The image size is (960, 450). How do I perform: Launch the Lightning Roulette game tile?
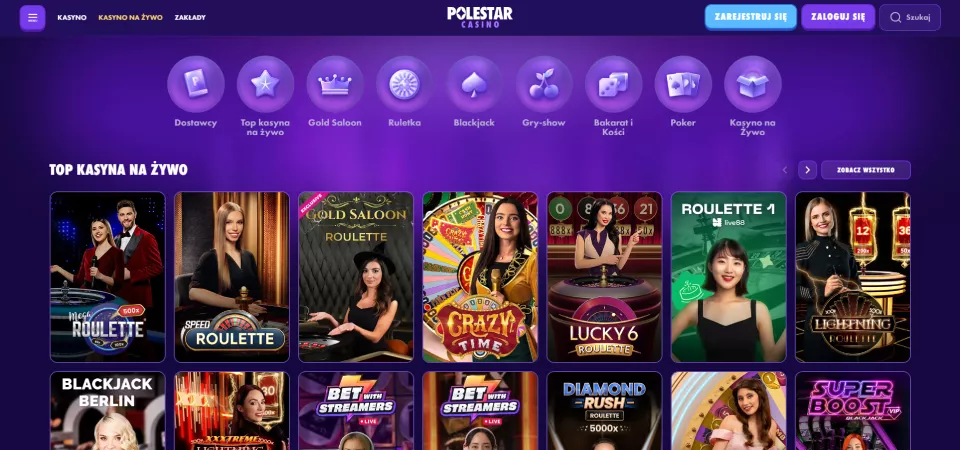tap(853, 277)
